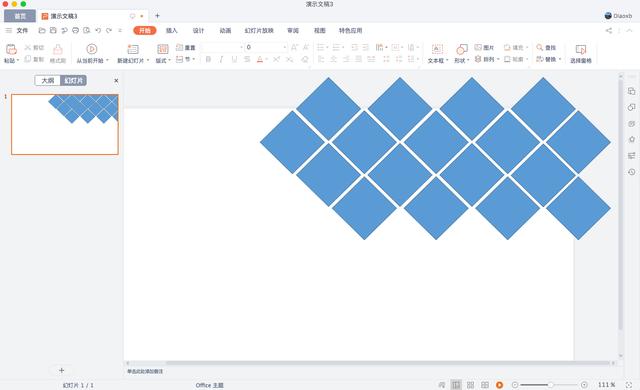This screenshot has height=390, width=640.
Task: Click the New Slide (新建幻灯片) icon
Action: click(x=133, y=49)
